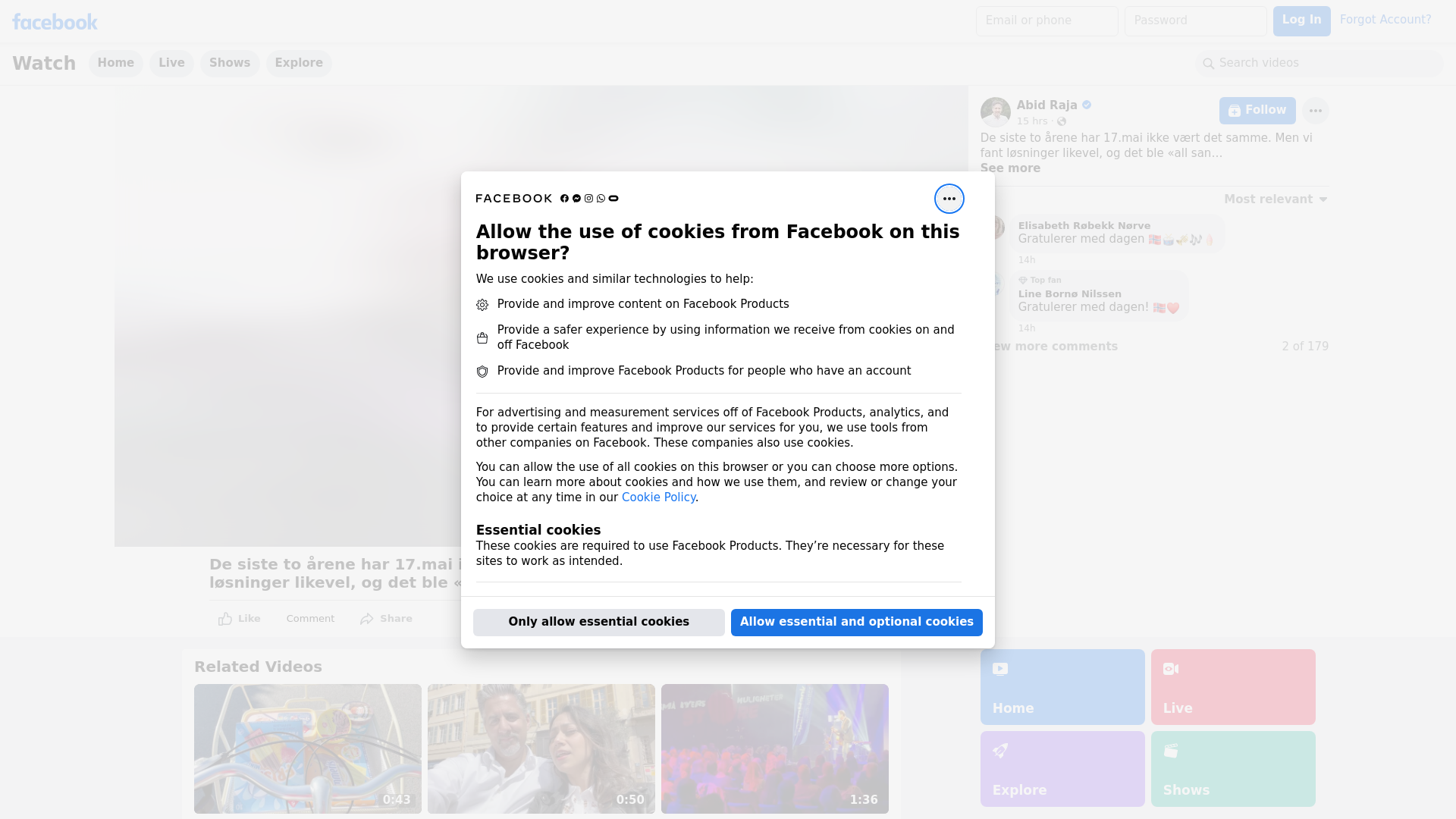Click the Explore tile rocket icon
1456x819 pixels.
click(1000, 751)
